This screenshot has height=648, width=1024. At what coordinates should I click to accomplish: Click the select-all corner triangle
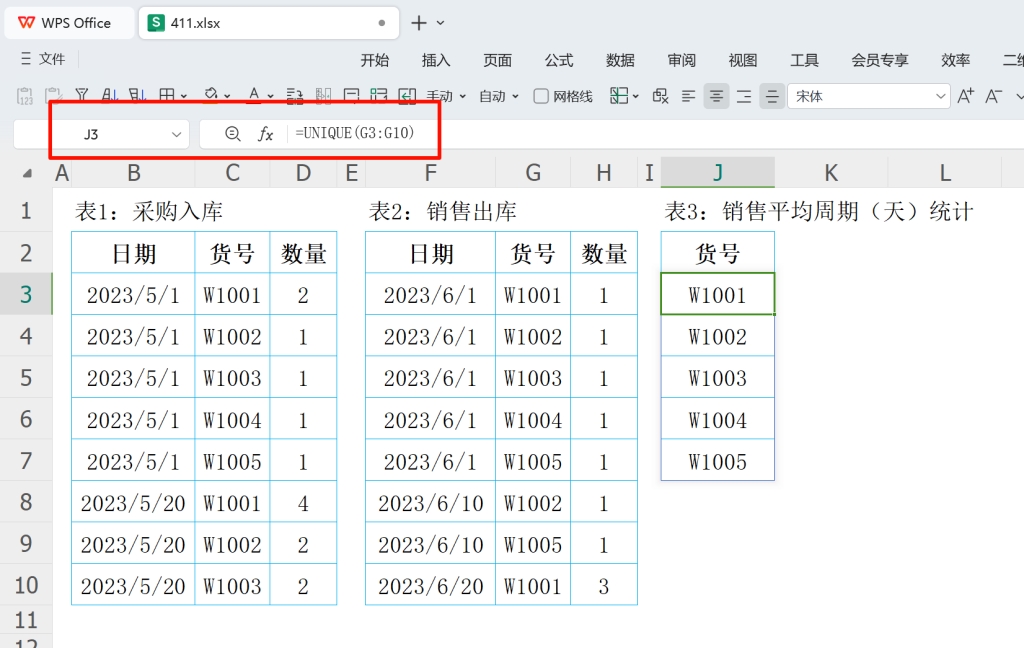(x=27, y=173)
